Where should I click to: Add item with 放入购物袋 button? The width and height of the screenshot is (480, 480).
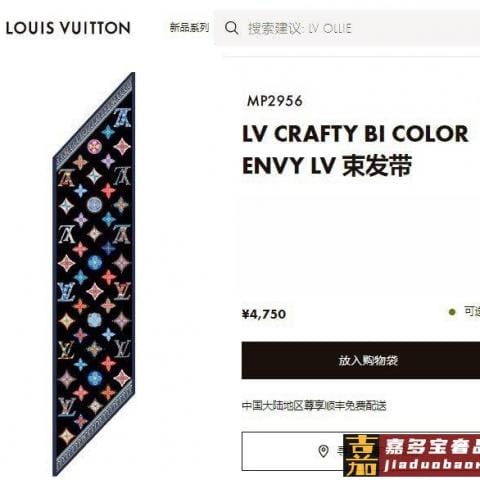361,360
